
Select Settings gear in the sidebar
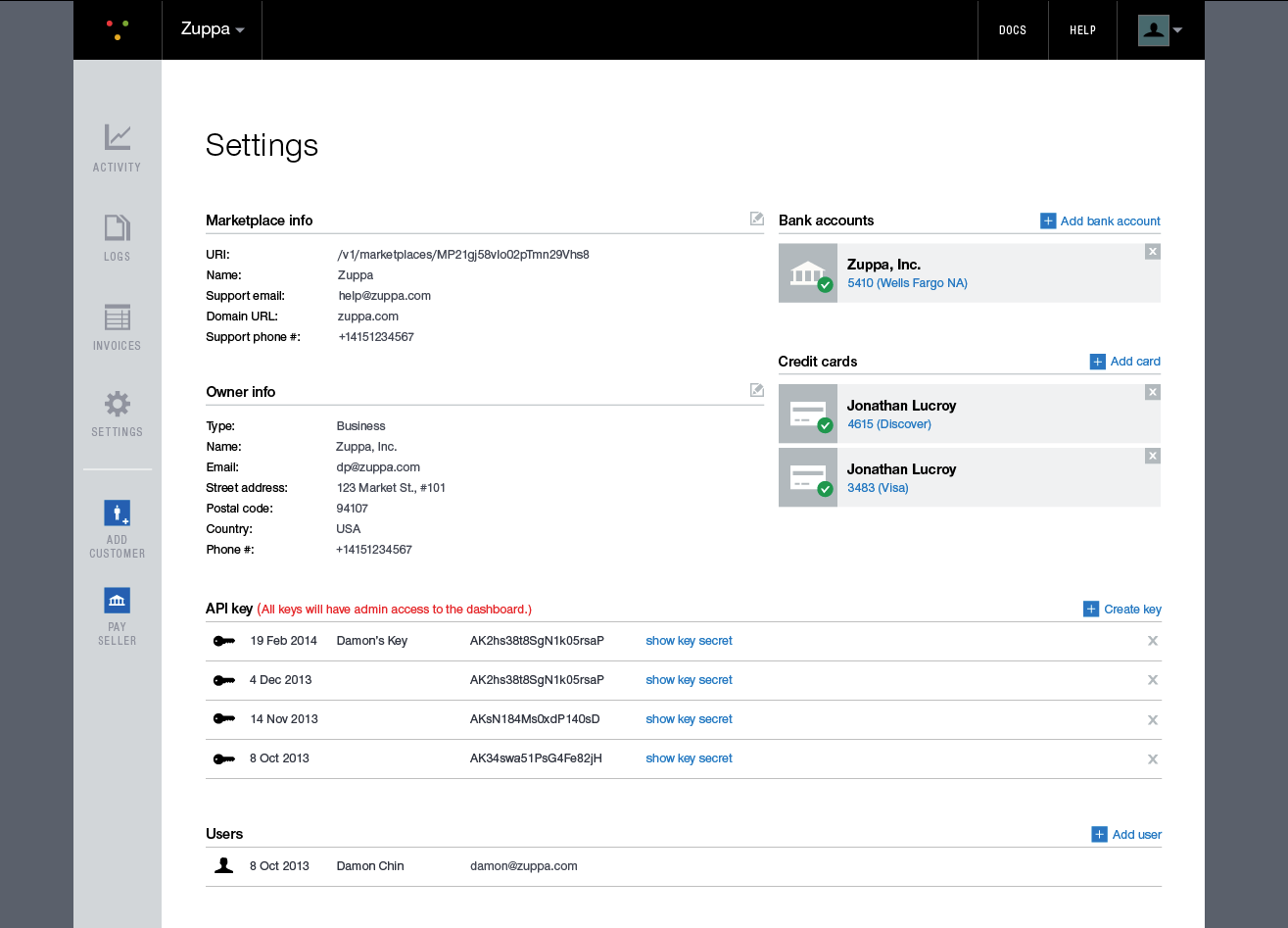coord(118,414)
